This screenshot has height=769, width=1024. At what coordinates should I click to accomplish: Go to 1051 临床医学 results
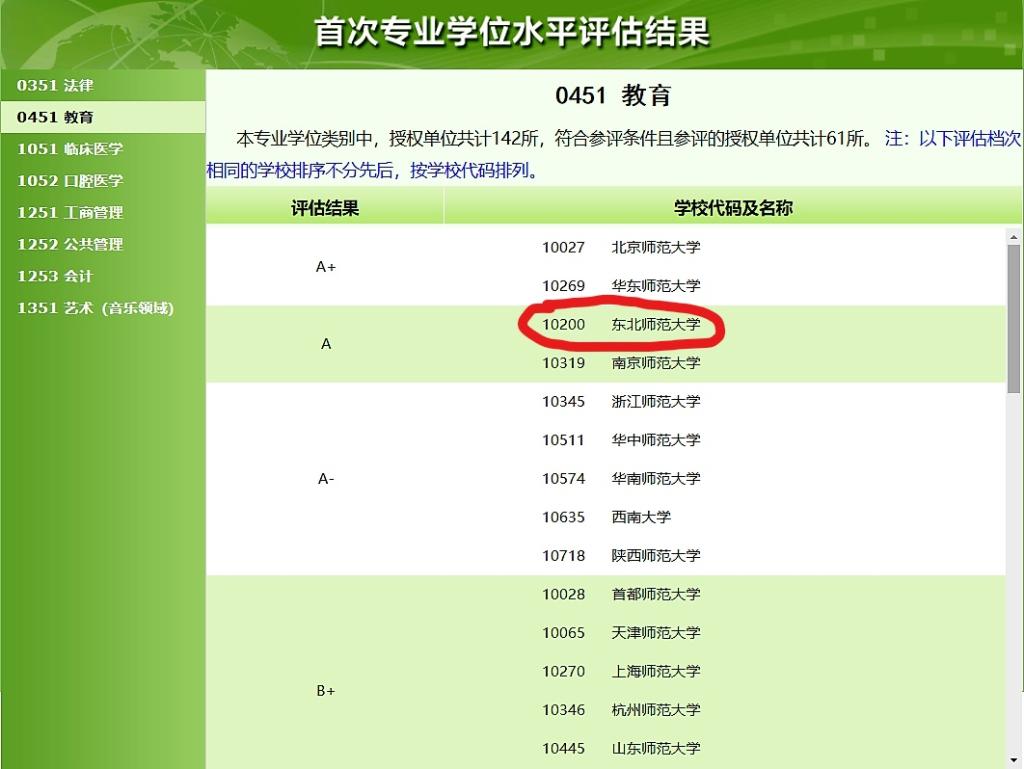70,149
